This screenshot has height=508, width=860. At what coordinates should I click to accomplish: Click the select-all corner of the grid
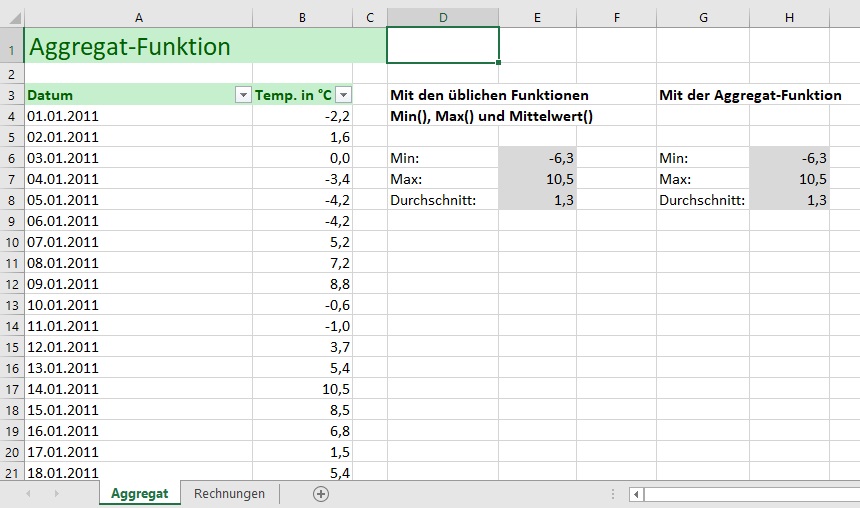(x=11, y=17)
